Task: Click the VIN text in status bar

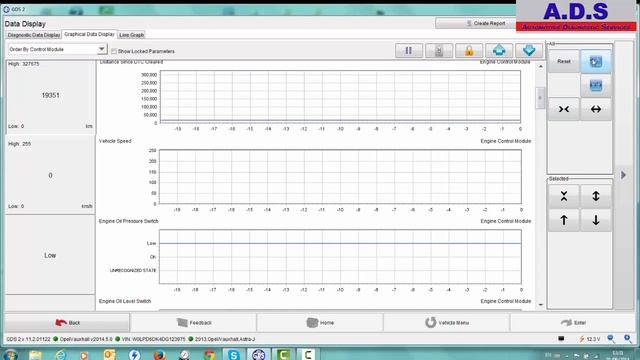Action: 153,339
